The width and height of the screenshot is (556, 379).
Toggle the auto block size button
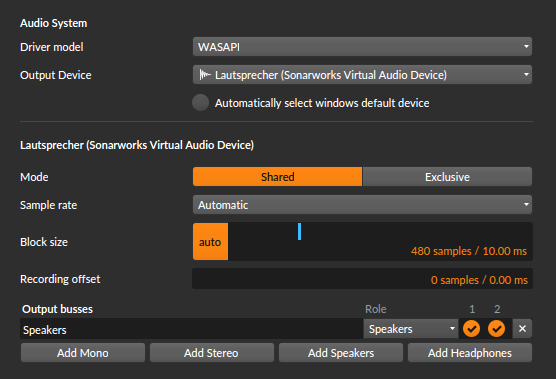pyautogui.click(x=210, y=242)
